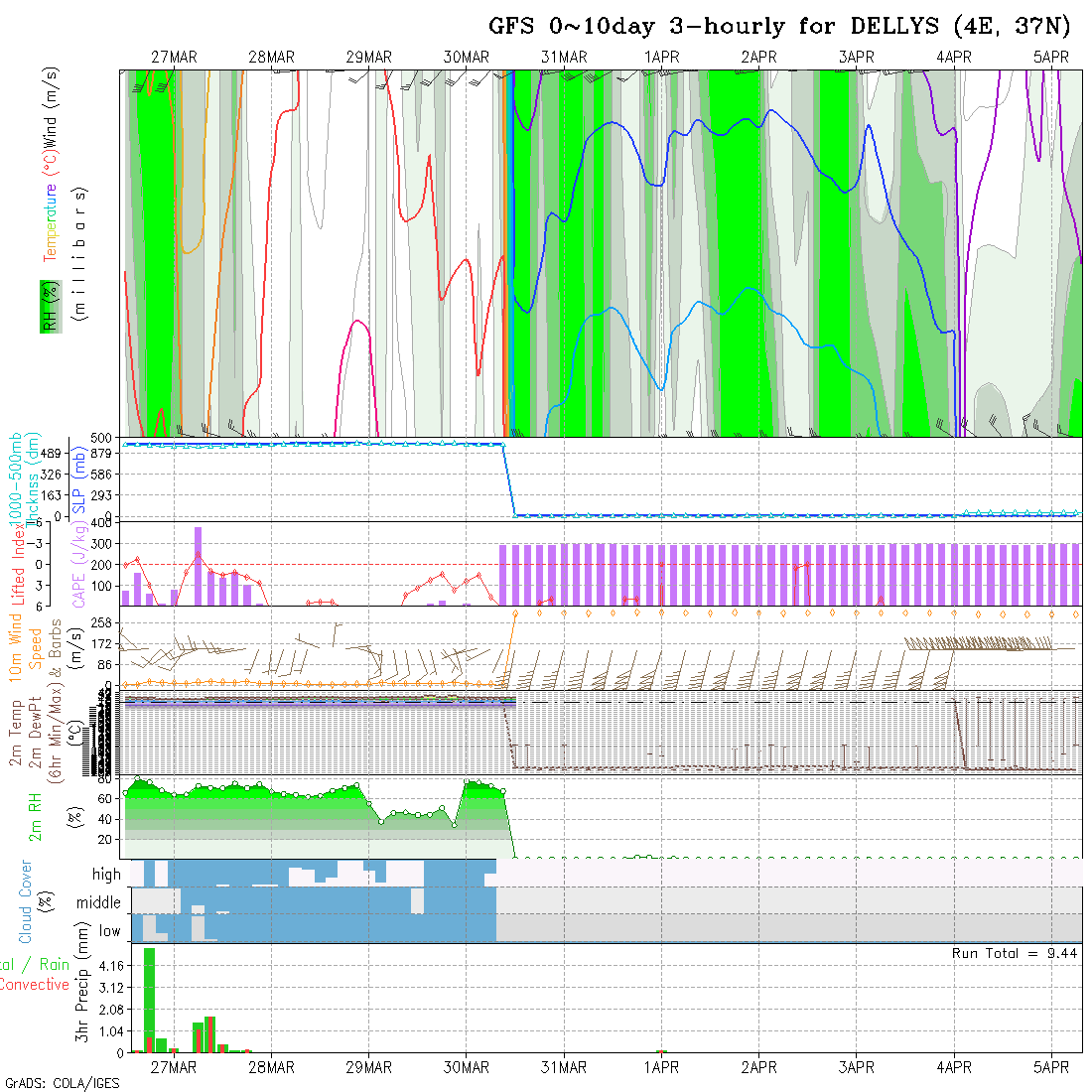Click the Cloud Cover axis title
Viewport: 1092px width, 1092px height.
26,901
